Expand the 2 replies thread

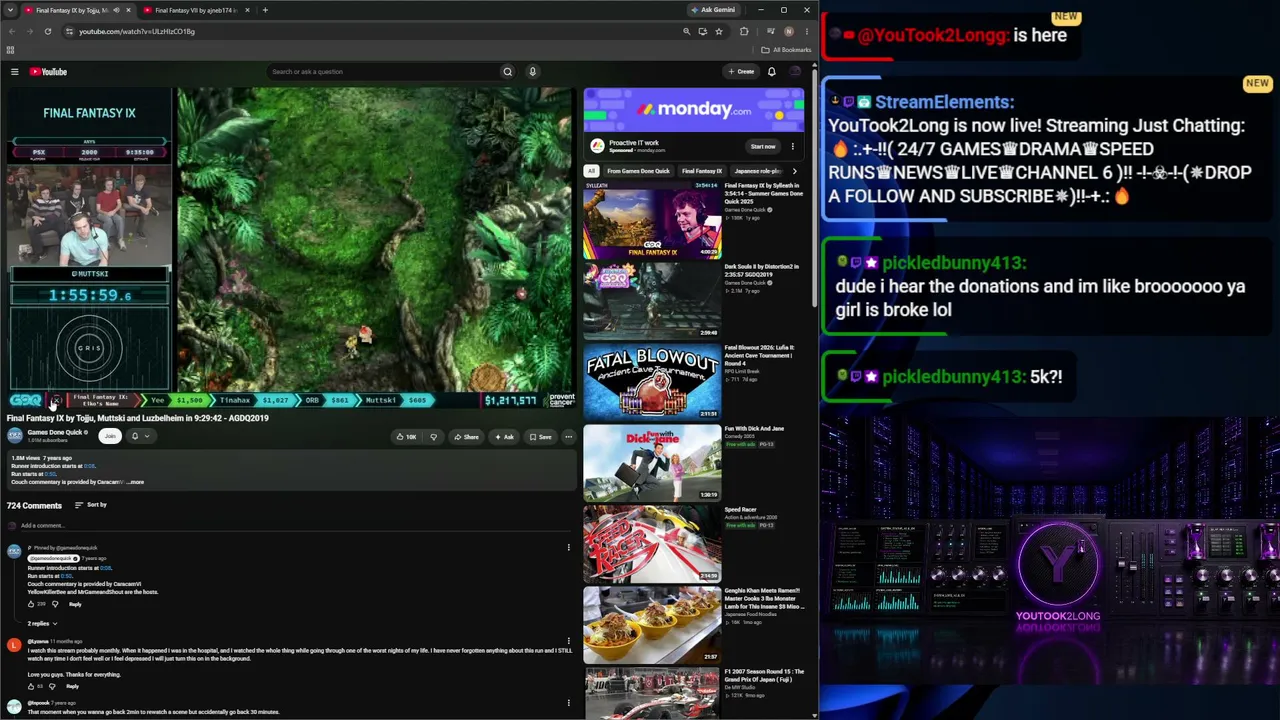pyautogui.click(x=42, y=624)
